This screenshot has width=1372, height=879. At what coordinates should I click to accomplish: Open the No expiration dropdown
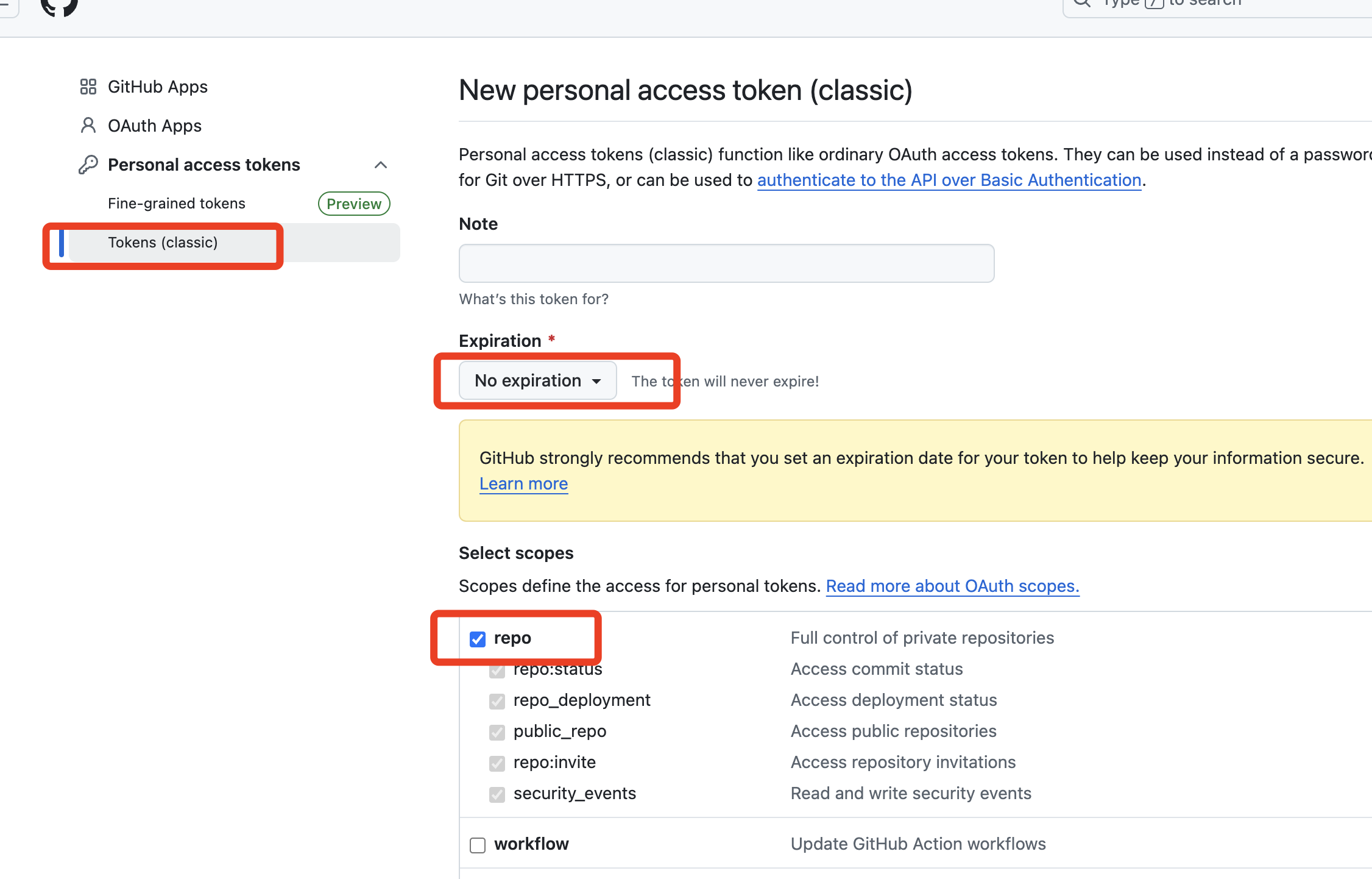[x=537, y=381]
